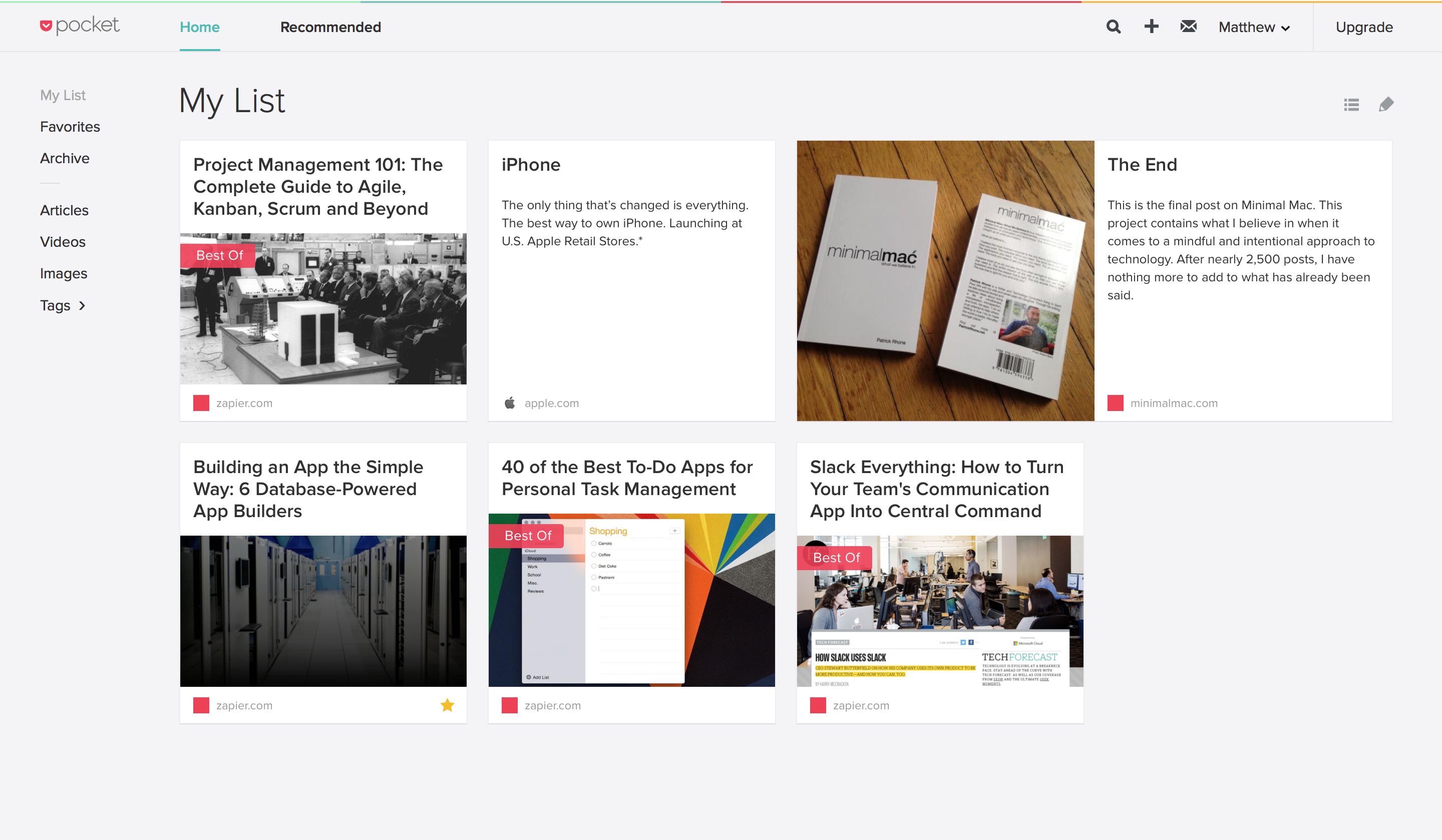This screenshot has width=1442, height=840.
Task: Select My List in the sidebar
Action: [x=63, y=96]
